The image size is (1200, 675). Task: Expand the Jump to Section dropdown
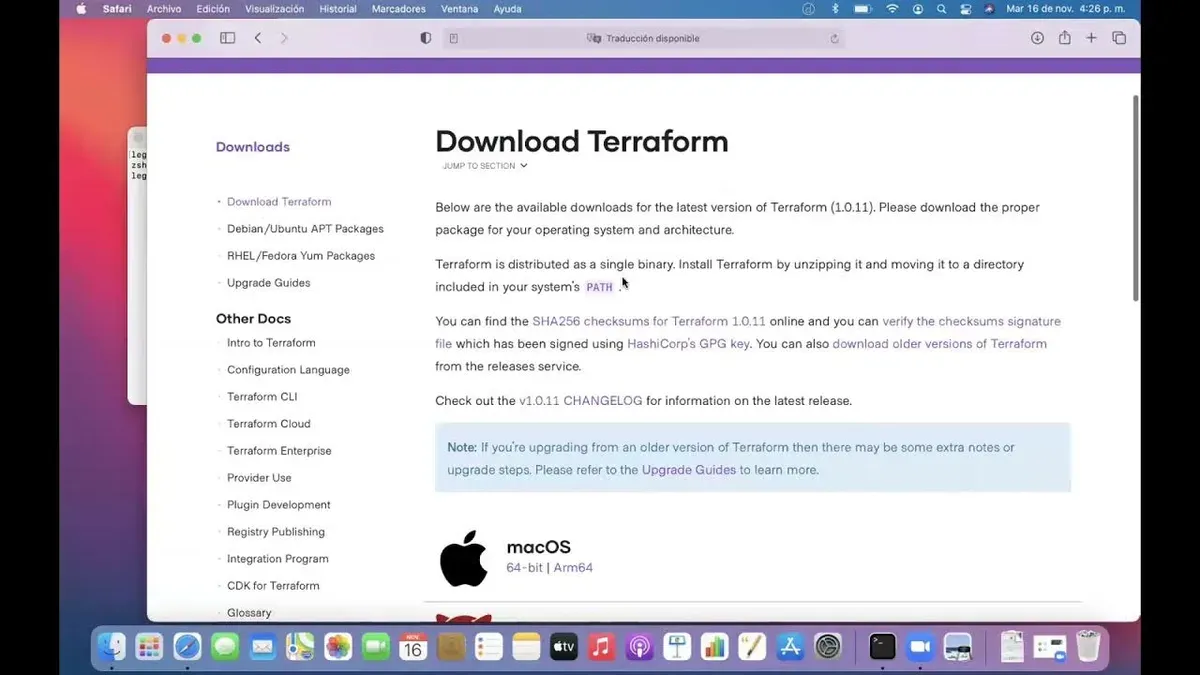click(x=485, y=166)
